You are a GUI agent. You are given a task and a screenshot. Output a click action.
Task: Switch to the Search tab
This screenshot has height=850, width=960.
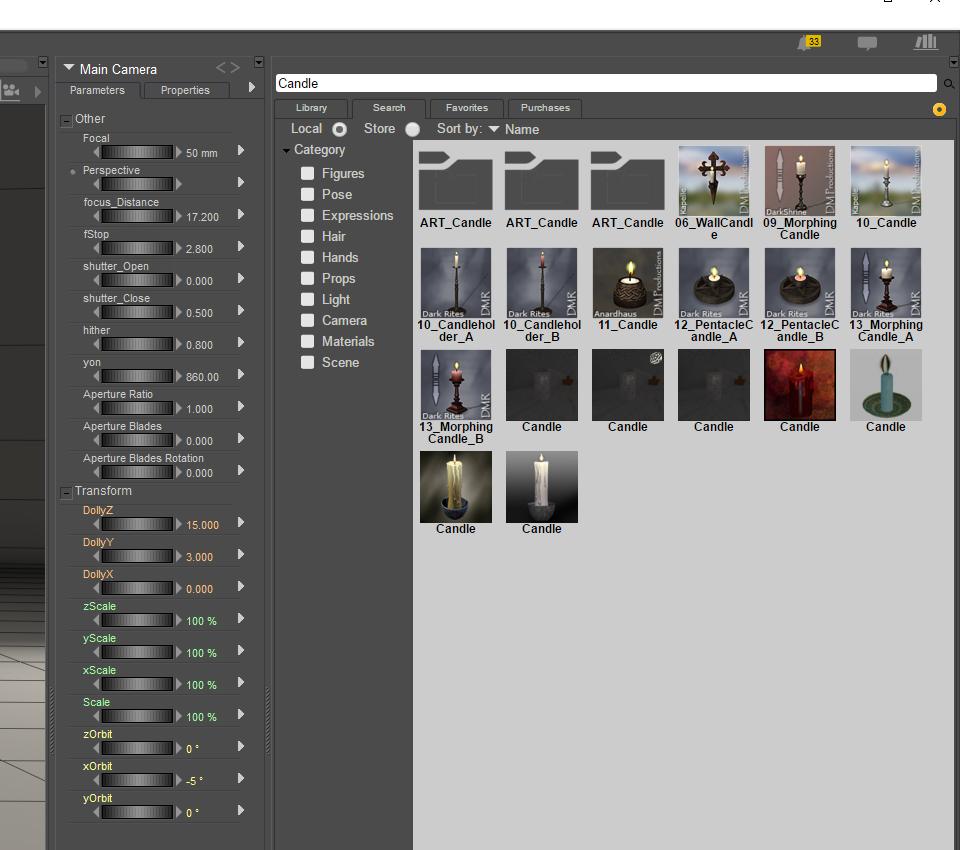[x=389, y=108]
